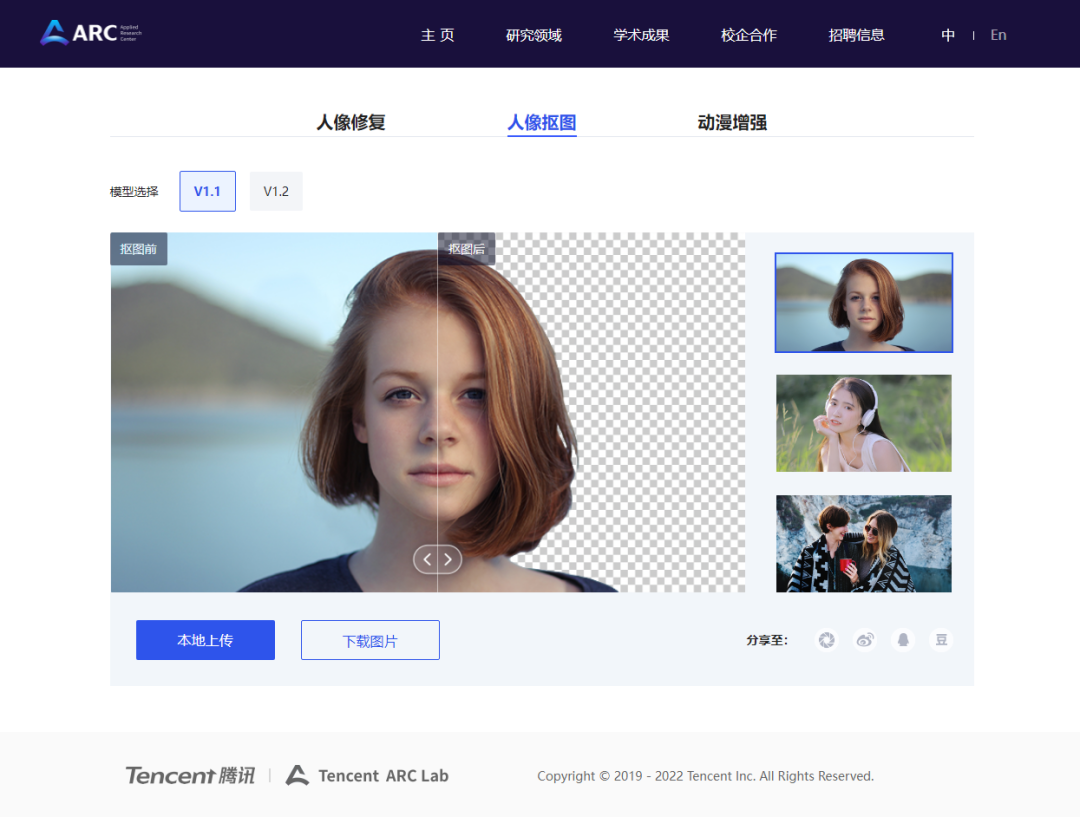Screen dimensions: 1080x817
Task: Go to 主页 in the top navigation
Action: [437, 35]
